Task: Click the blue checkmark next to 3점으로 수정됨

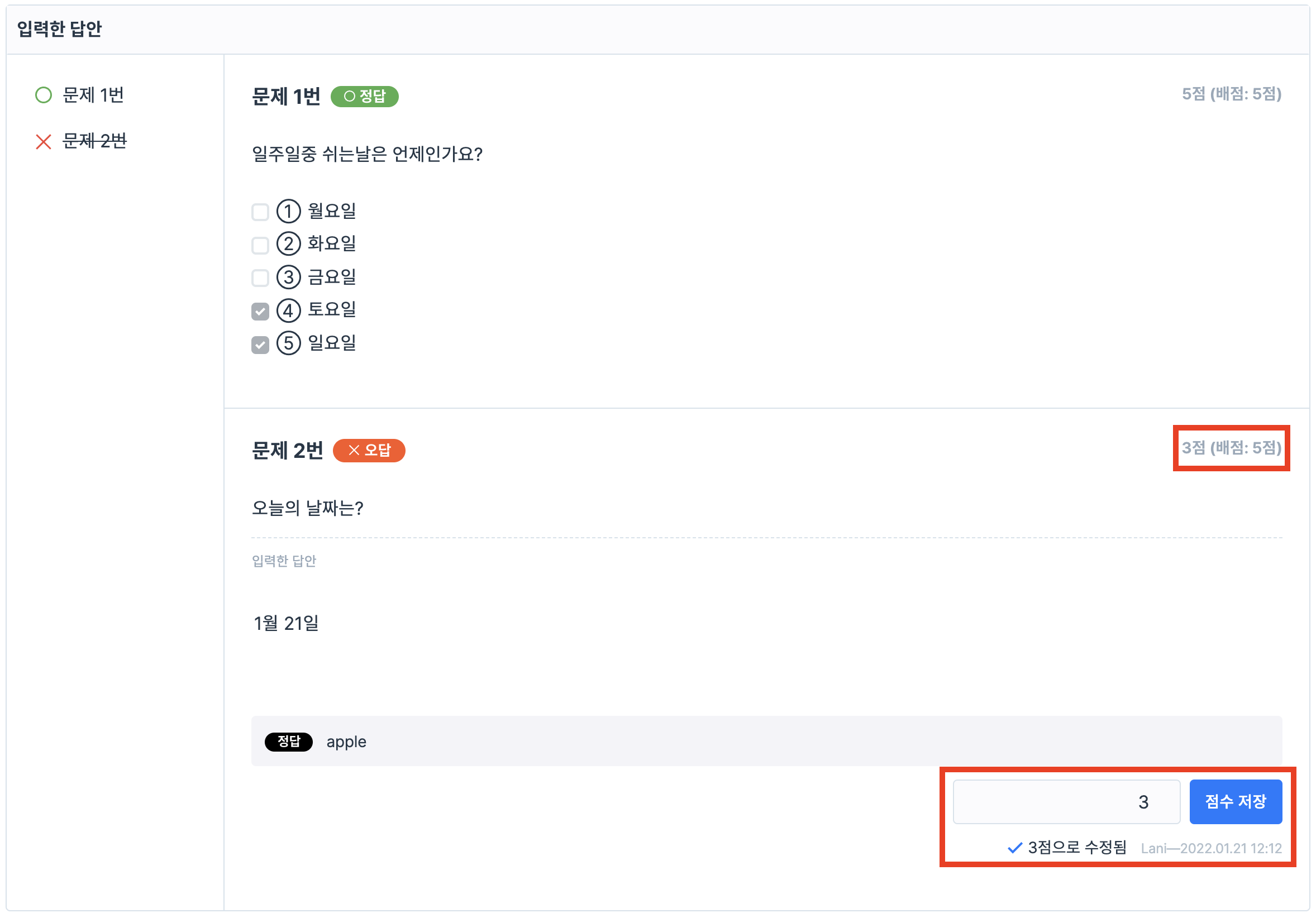Action: (x=1014, y=848)
